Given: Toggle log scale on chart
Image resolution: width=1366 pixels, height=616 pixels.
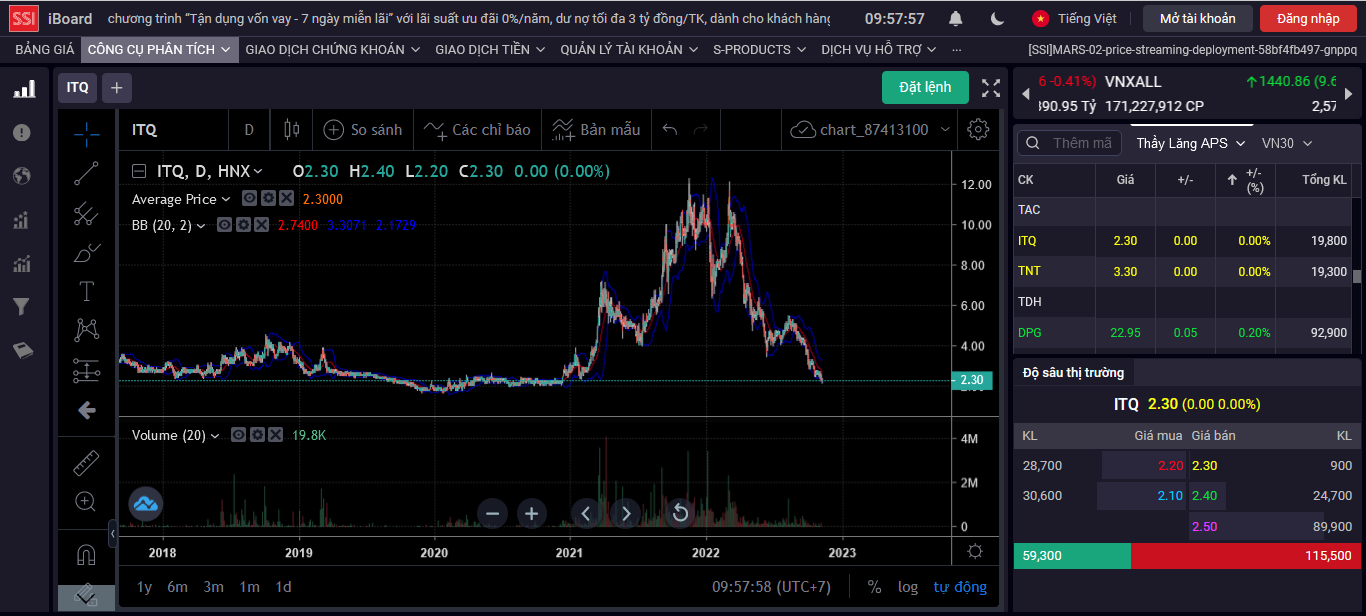Looking at the screenshot, I should (x=908, y=587).
